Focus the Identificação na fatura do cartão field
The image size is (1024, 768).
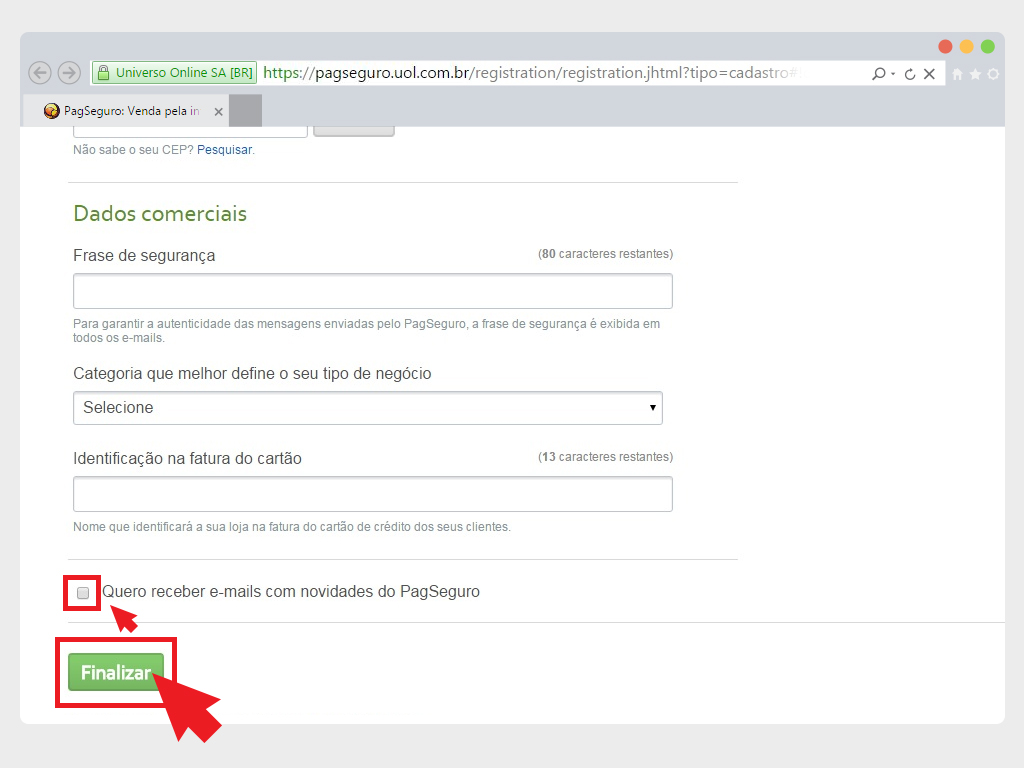tap(372, 494)
